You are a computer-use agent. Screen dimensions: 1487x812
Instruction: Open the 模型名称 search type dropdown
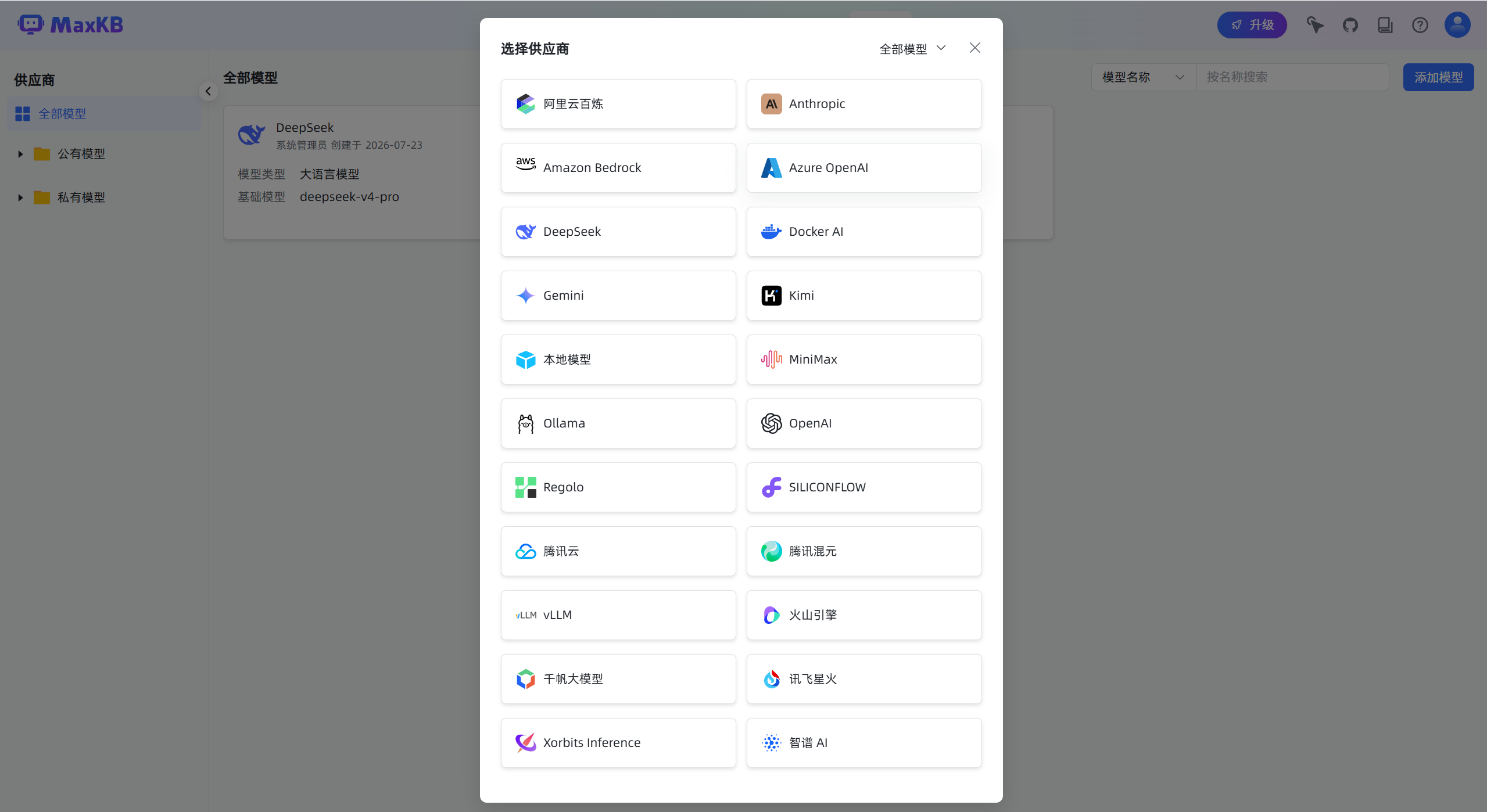(1143, 77)
